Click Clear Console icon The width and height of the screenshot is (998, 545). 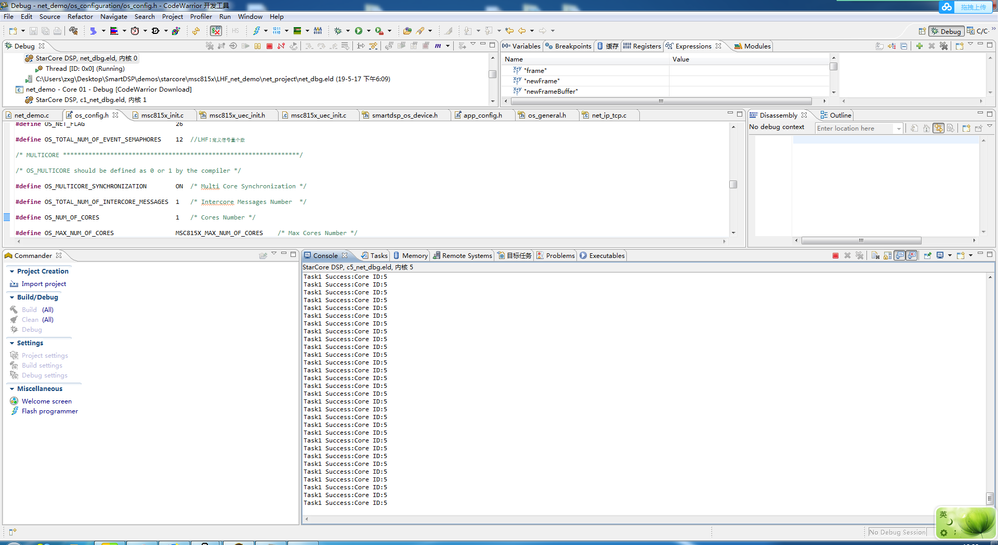875,255
